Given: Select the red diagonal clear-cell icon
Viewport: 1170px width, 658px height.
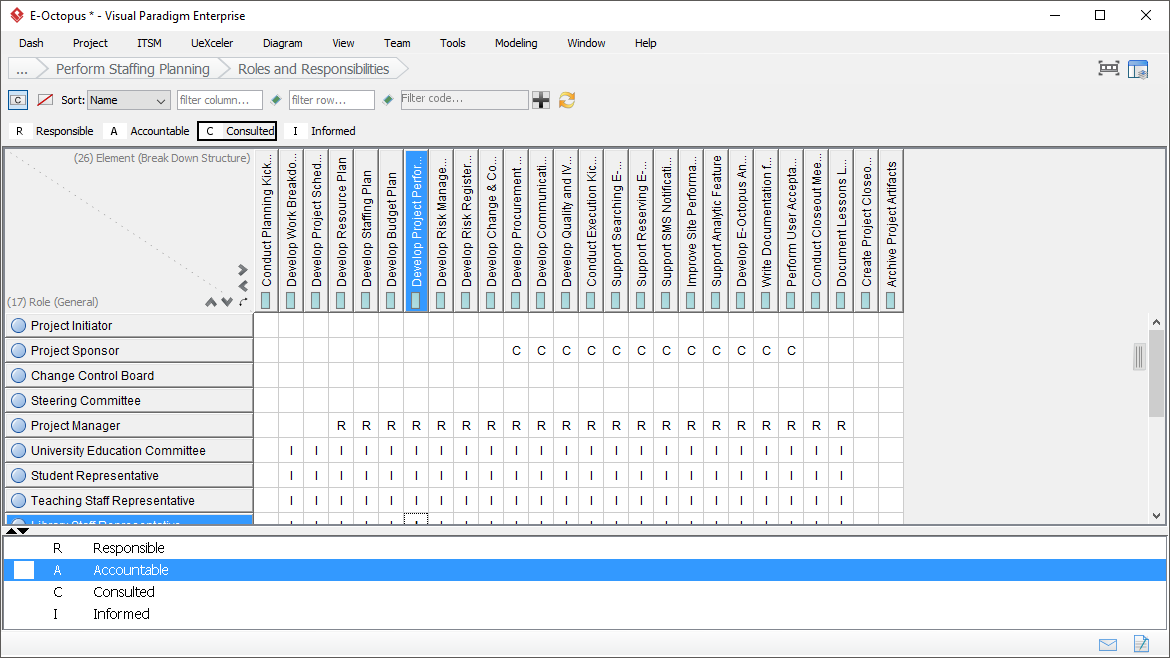Looking at the screenshot, I should [x=45, y=100].
